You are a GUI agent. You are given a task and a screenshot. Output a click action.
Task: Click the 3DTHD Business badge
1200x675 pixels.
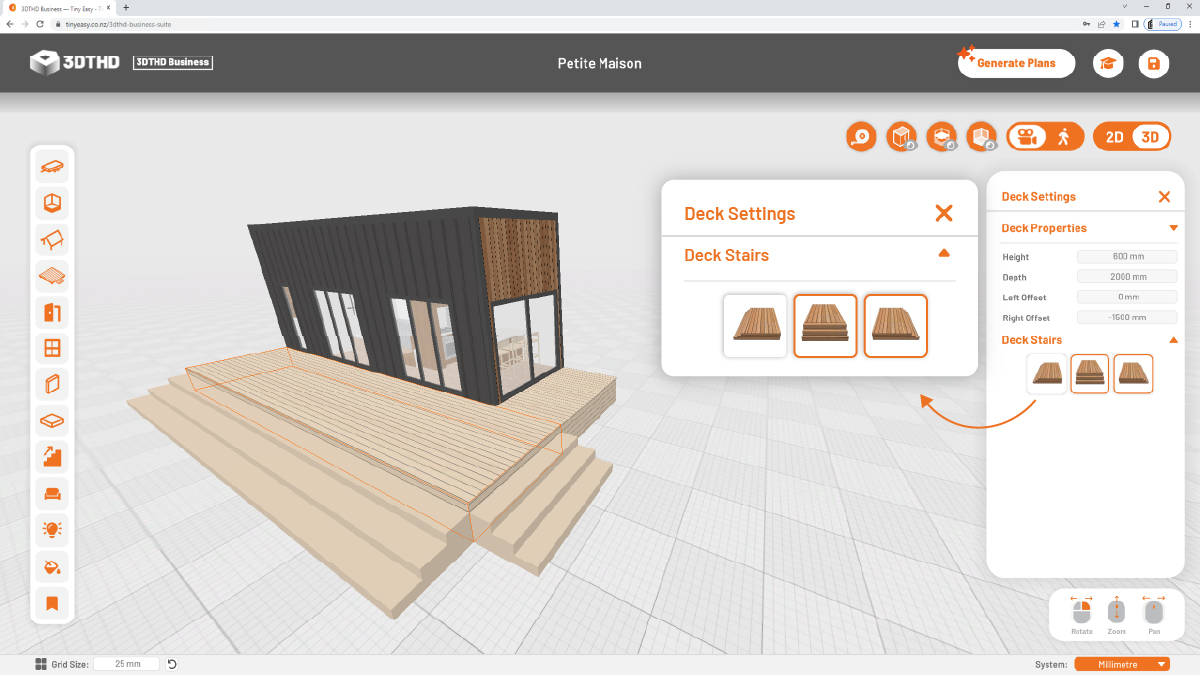pos(173,62)
